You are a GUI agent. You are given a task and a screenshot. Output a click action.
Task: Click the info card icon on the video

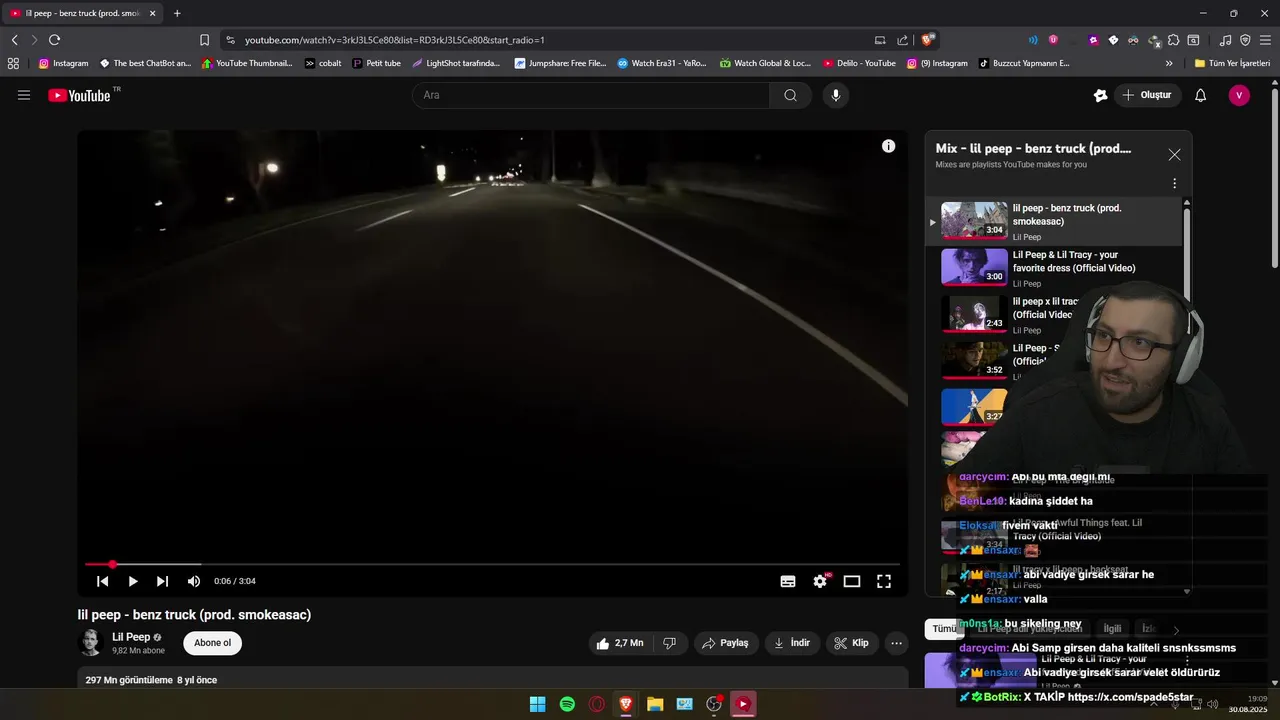pos(888,146)
